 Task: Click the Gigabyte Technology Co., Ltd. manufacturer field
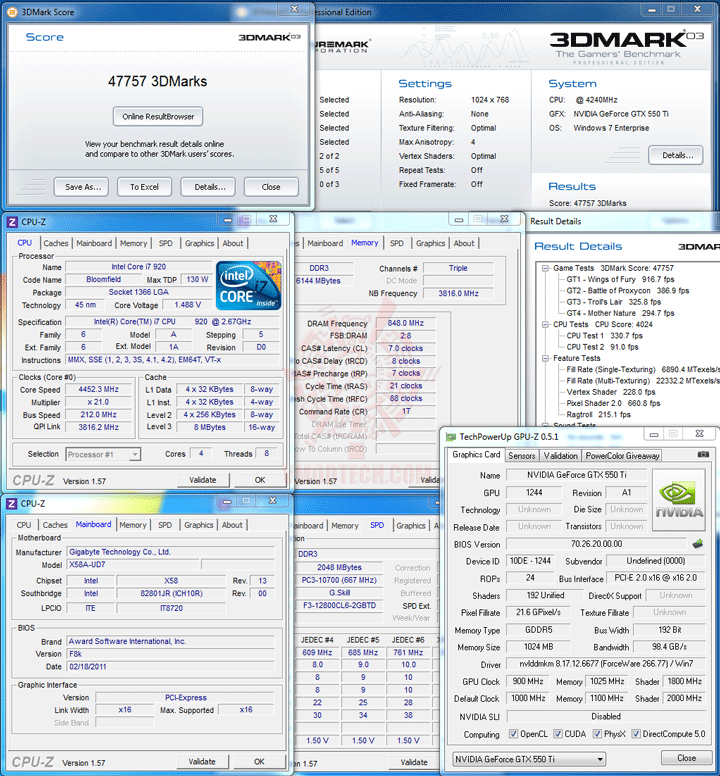[170, 552]
